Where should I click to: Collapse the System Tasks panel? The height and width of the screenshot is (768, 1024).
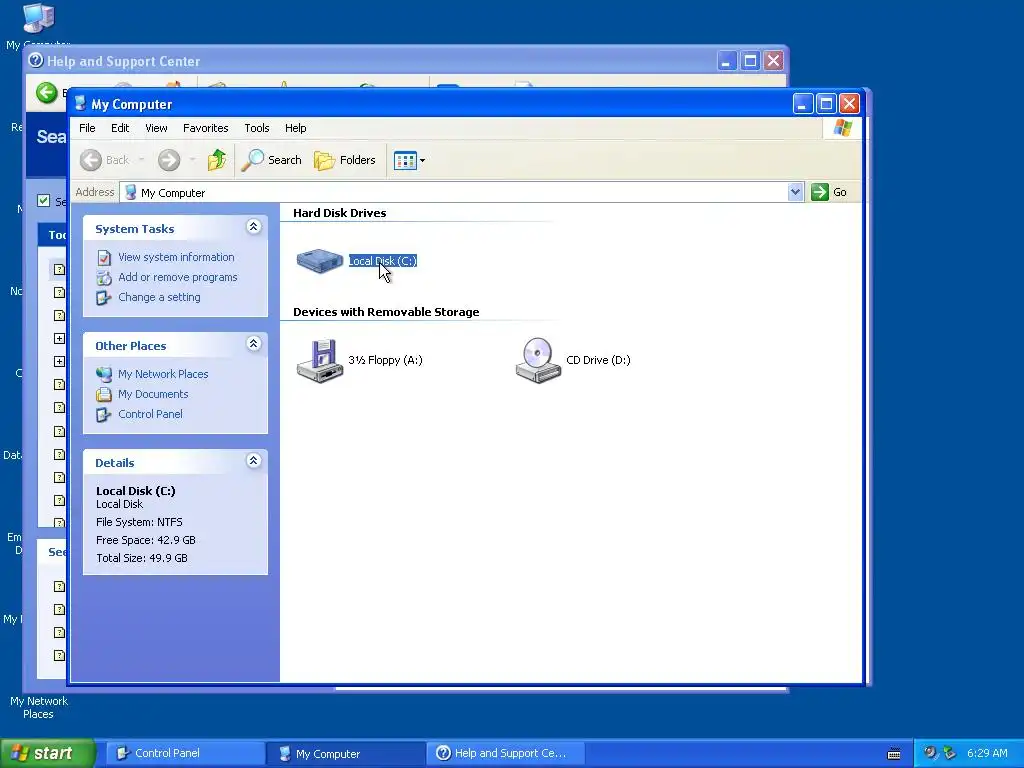tap(254, 227)
